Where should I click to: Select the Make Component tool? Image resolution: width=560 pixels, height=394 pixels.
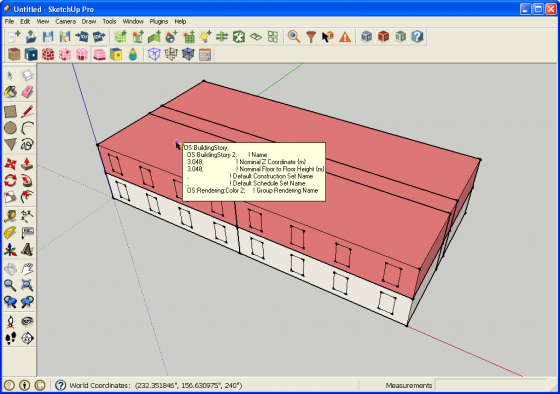27,75
